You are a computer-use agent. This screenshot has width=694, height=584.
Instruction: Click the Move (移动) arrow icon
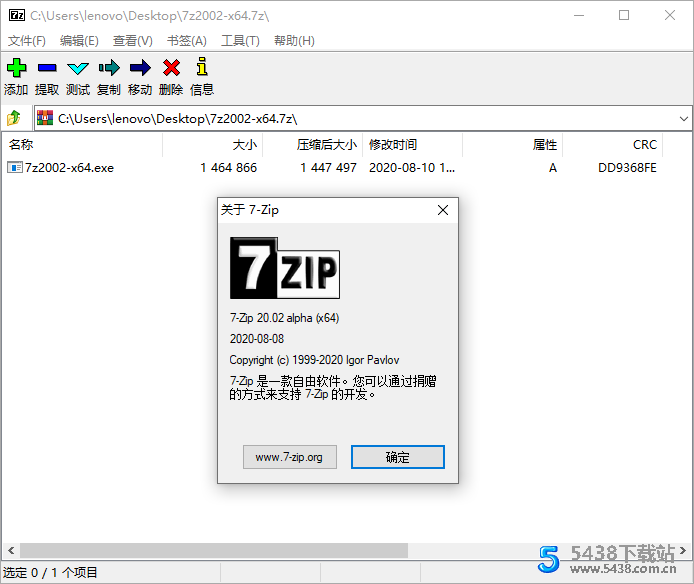click(x=140, y=68)
